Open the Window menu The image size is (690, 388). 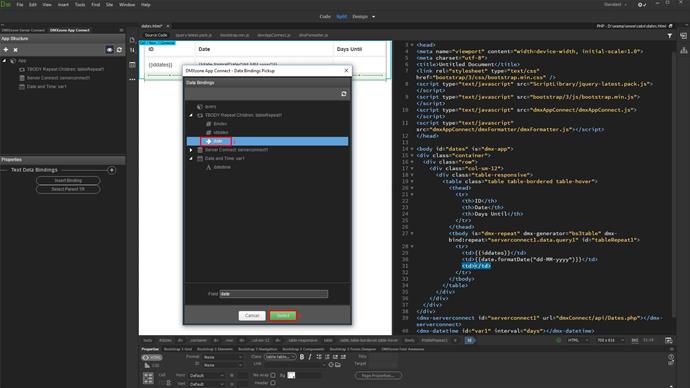(x=127, y=4)
